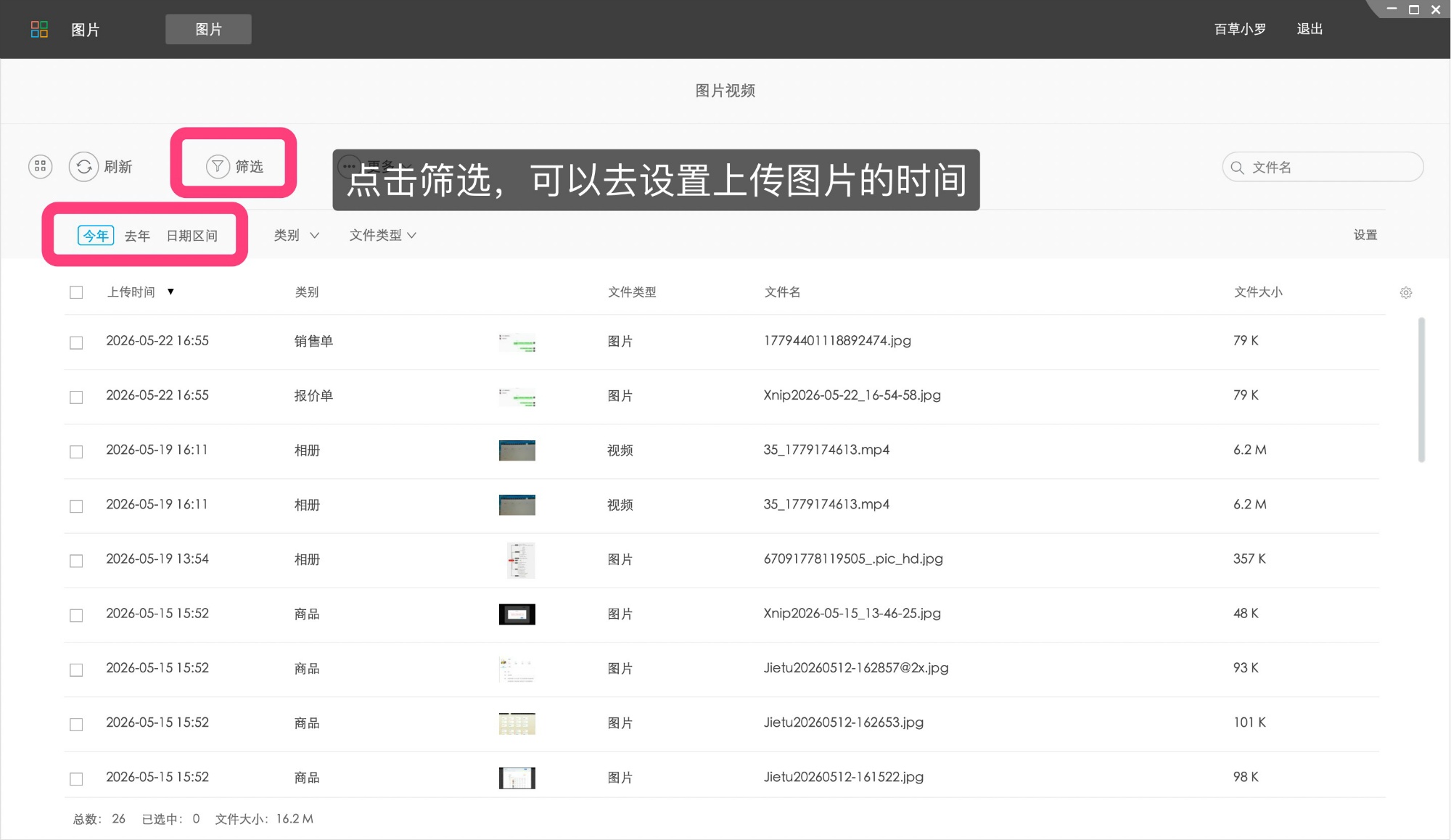Open thumbnail of Xnip2026-05-22_16-54-58.jpg

[x=517, y=397]
